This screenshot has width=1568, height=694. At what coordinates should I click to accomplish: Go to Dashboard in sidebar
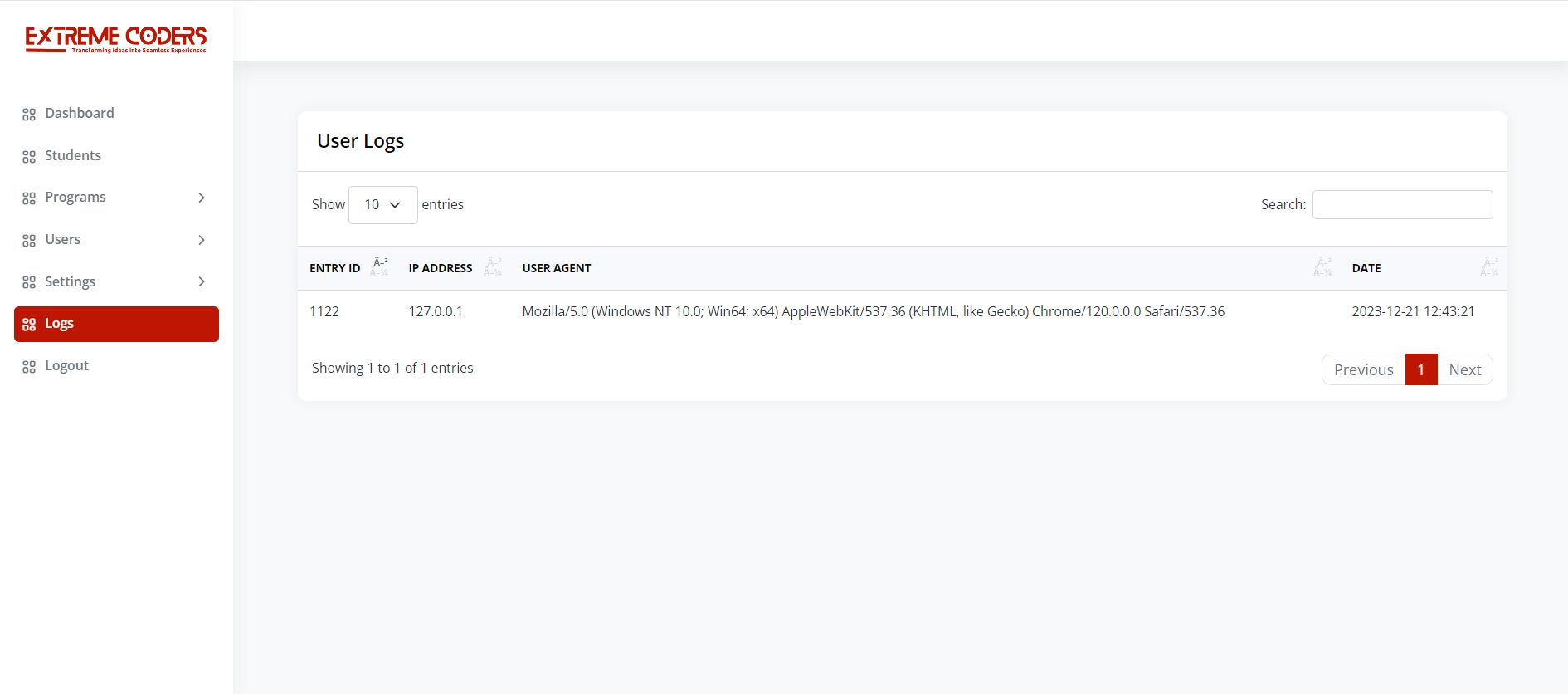pyautogui.click(x=80, y=113)
